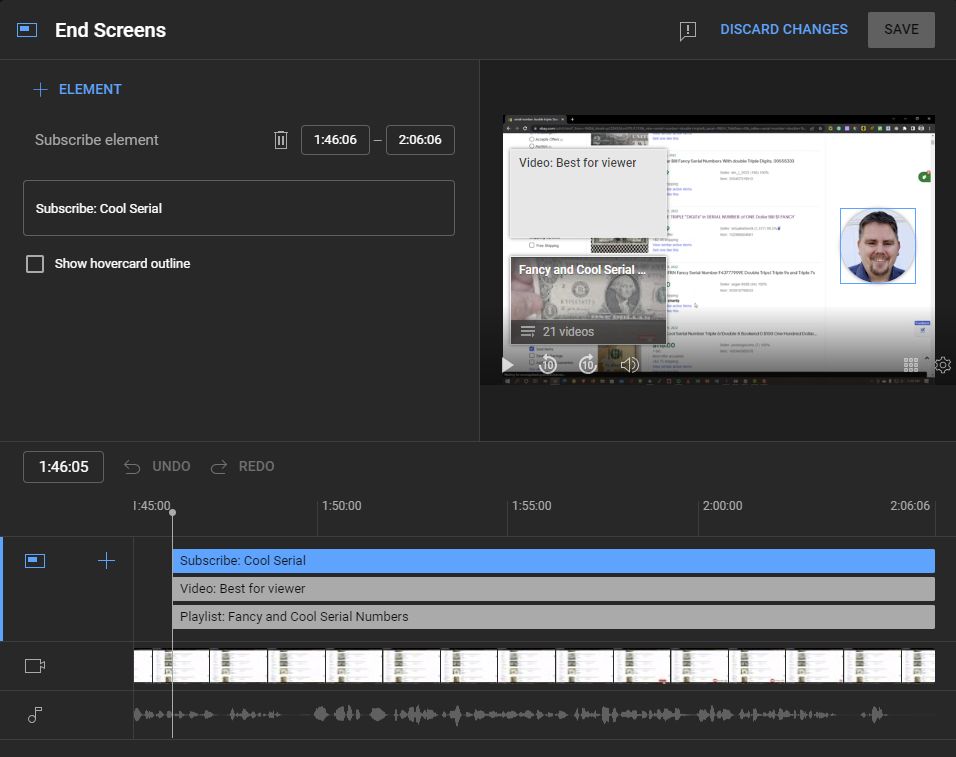
Task: Add an element with the ELEMENT button
Action: click(78, 89)
